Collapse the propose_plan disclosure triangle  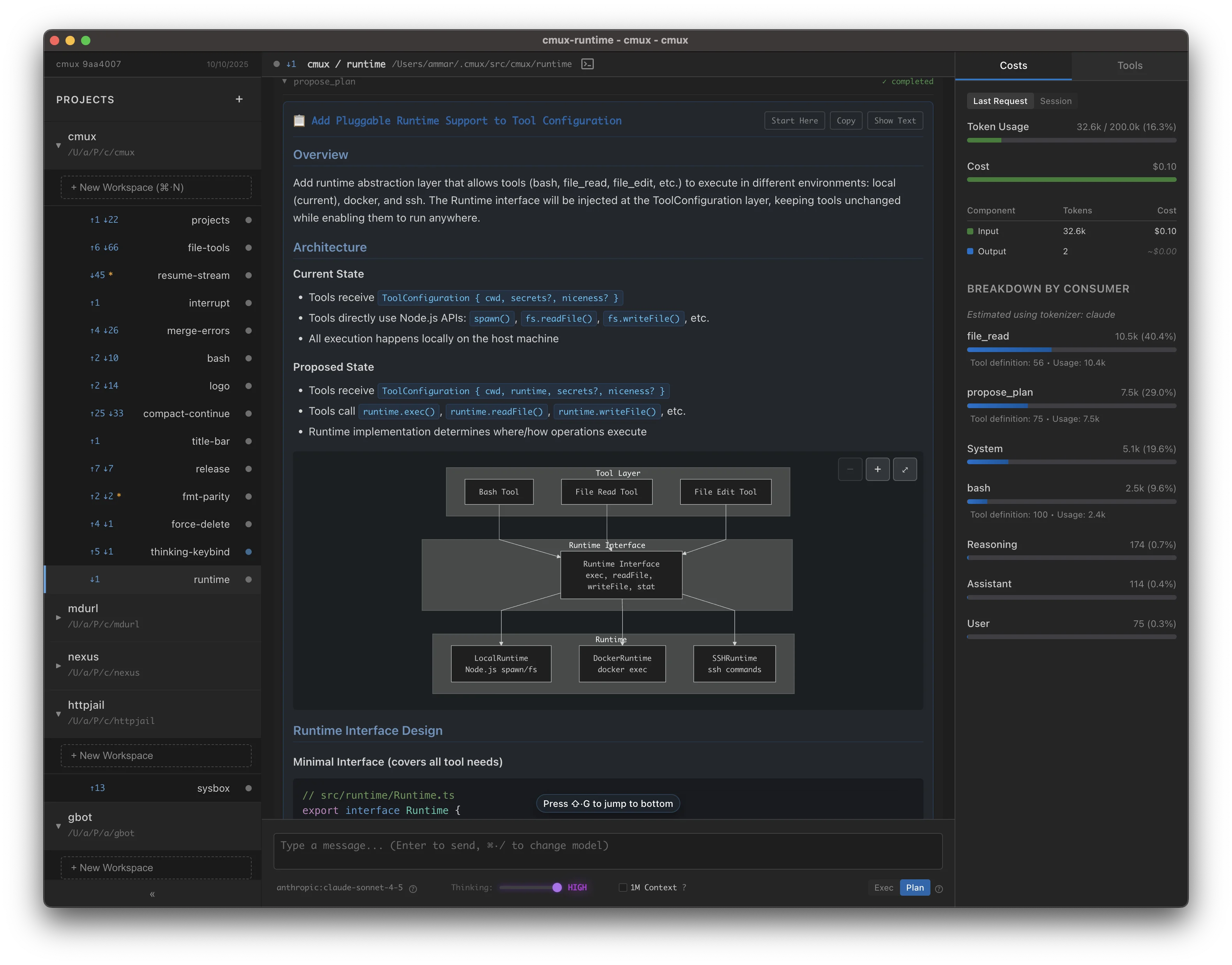284,81
